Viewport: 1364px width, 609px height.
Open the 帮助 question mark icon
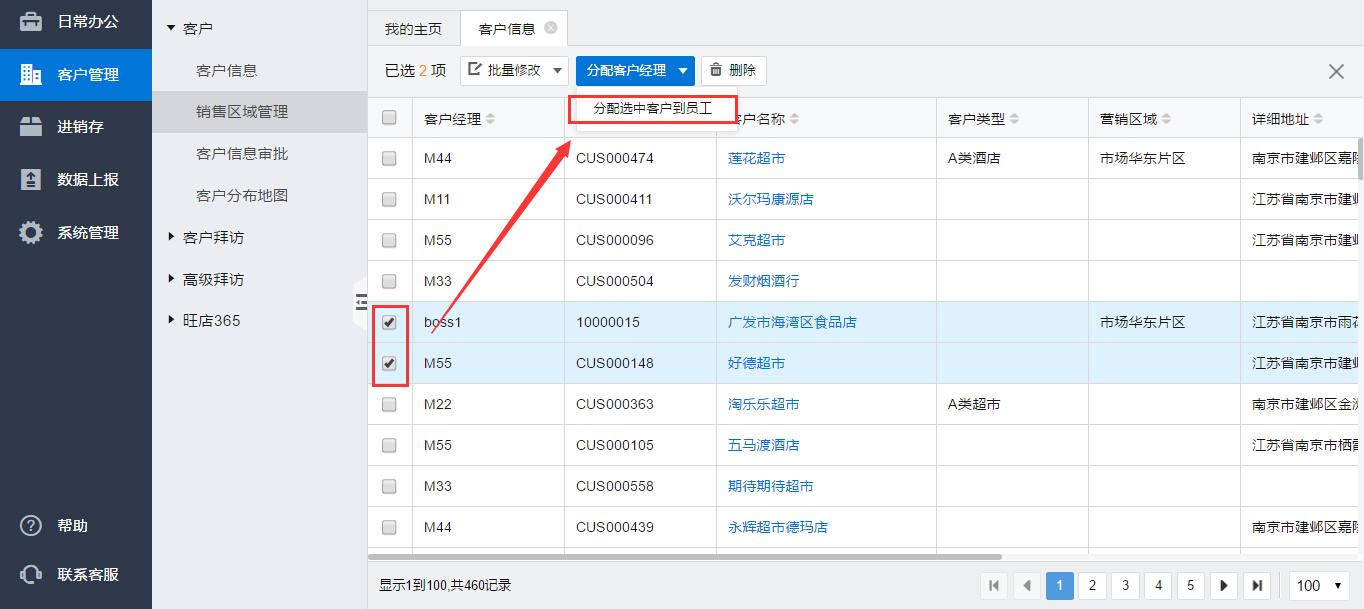[31, 526]
